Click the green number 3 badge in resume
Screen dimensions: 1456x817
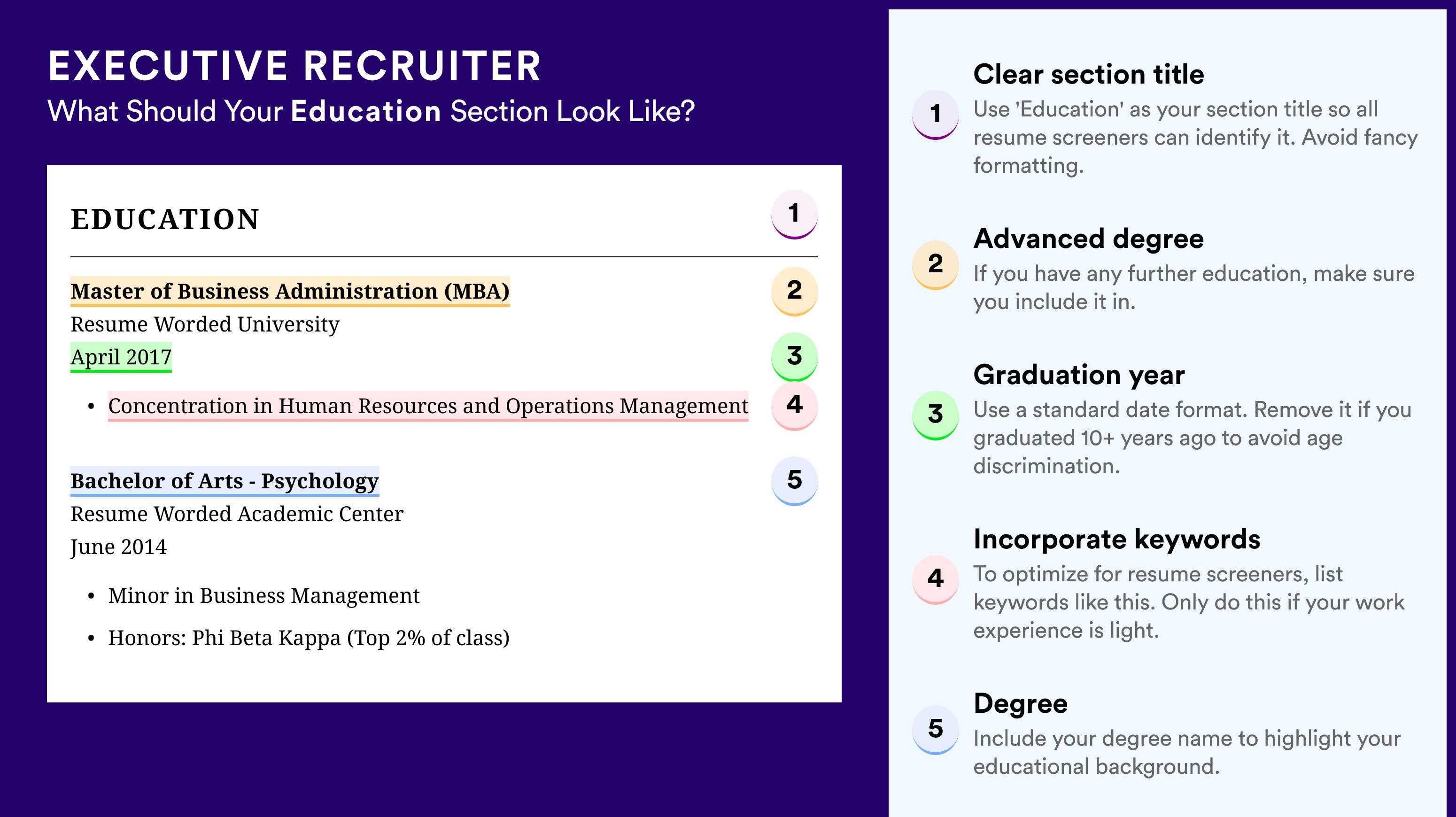click(x=794, y=356)
